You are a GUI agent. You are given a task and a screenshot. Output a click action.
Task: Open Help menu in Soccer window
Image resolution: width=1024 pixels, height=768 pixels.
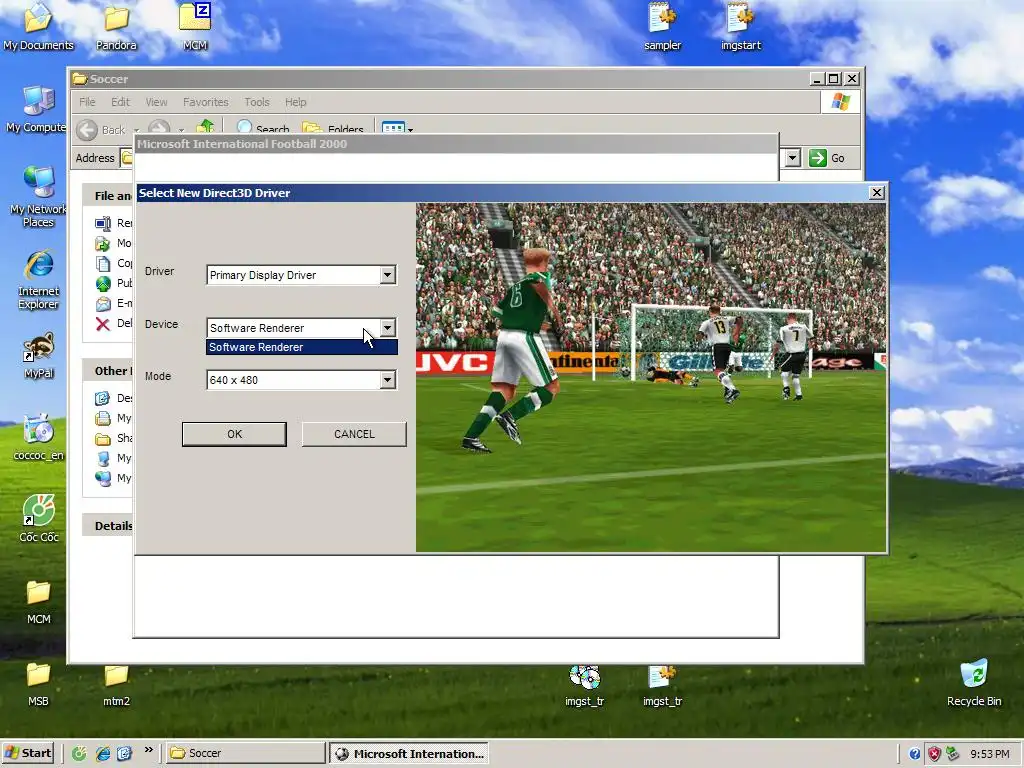295,102
